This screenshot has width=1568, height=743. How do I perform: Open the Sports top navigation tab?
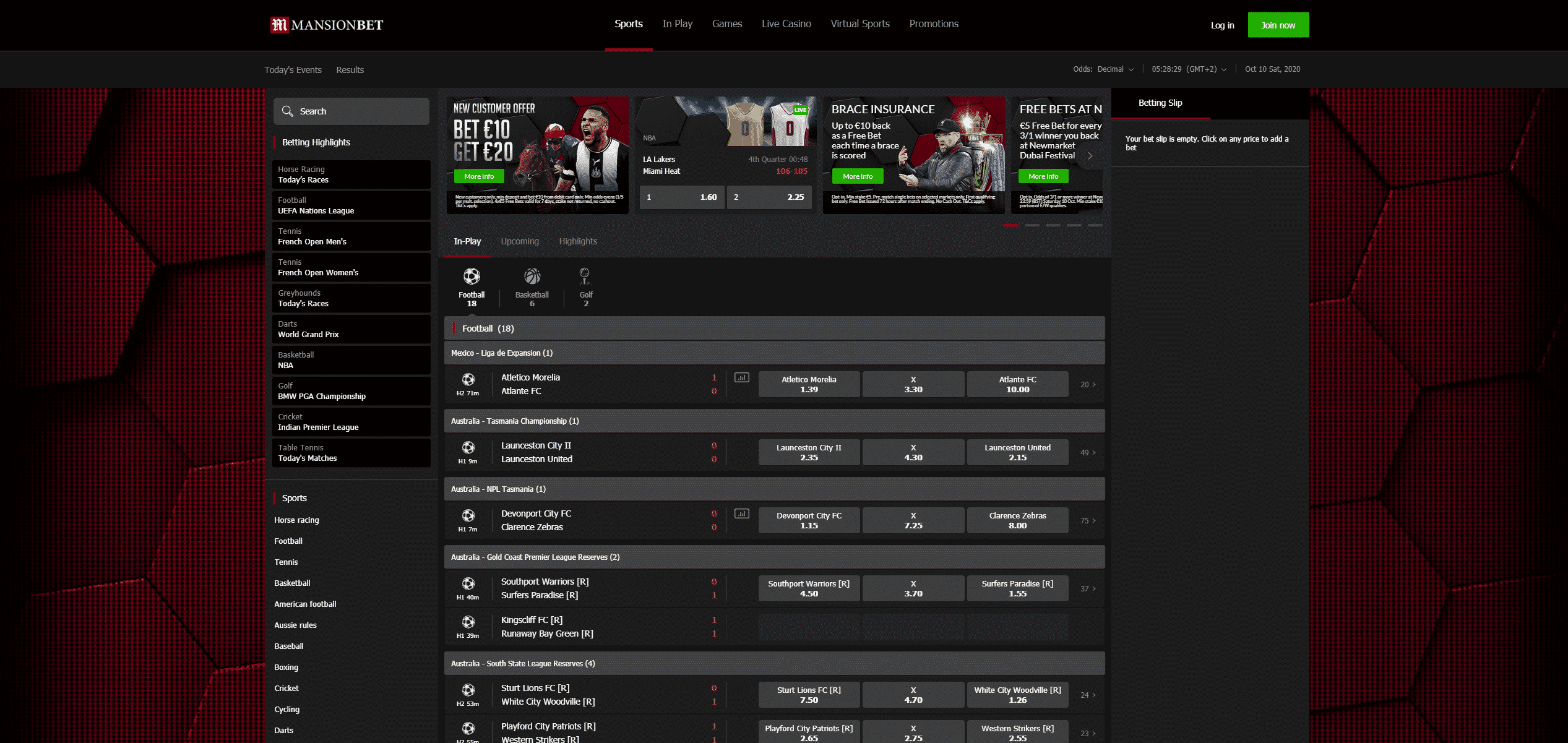tap(629, 24)
